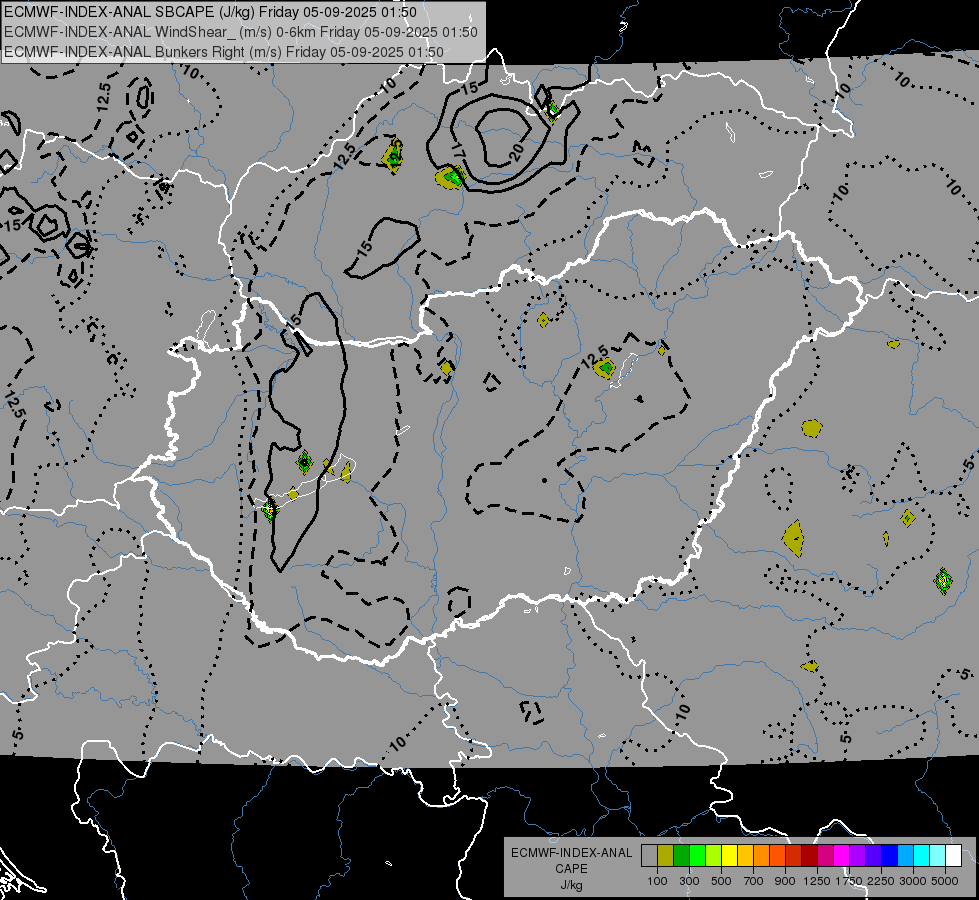Click the bright magenta legend swatch
This screenshot has height=900, width=979.
coord(842,856)
